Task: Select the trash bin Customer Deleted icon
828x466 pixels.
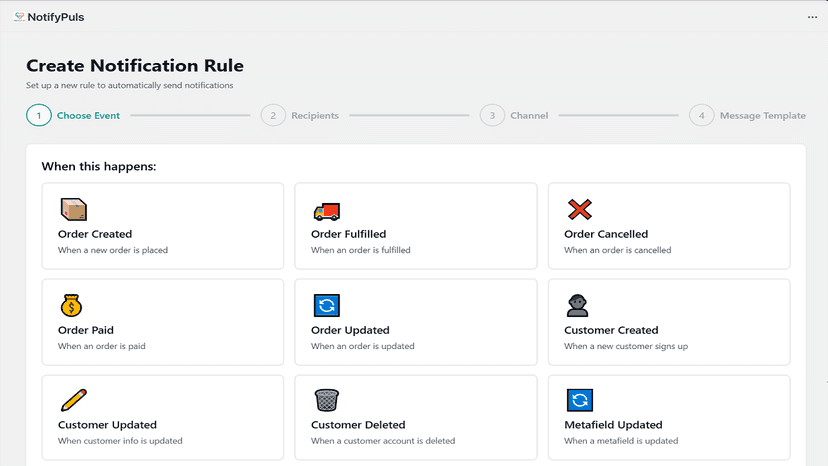Action: 326,400
